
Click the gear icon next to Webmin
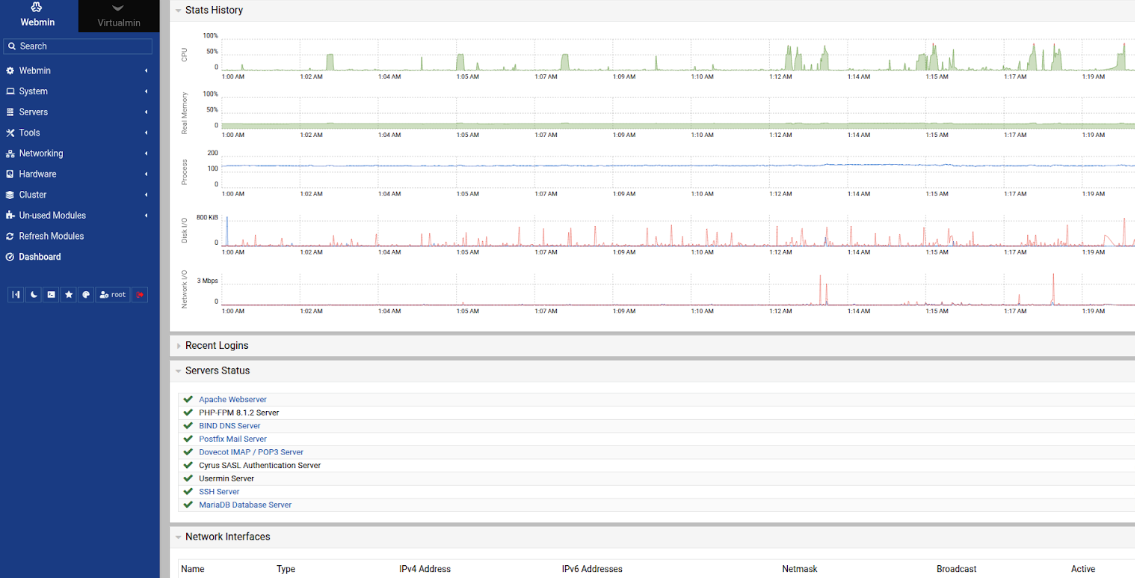(10, 71)
